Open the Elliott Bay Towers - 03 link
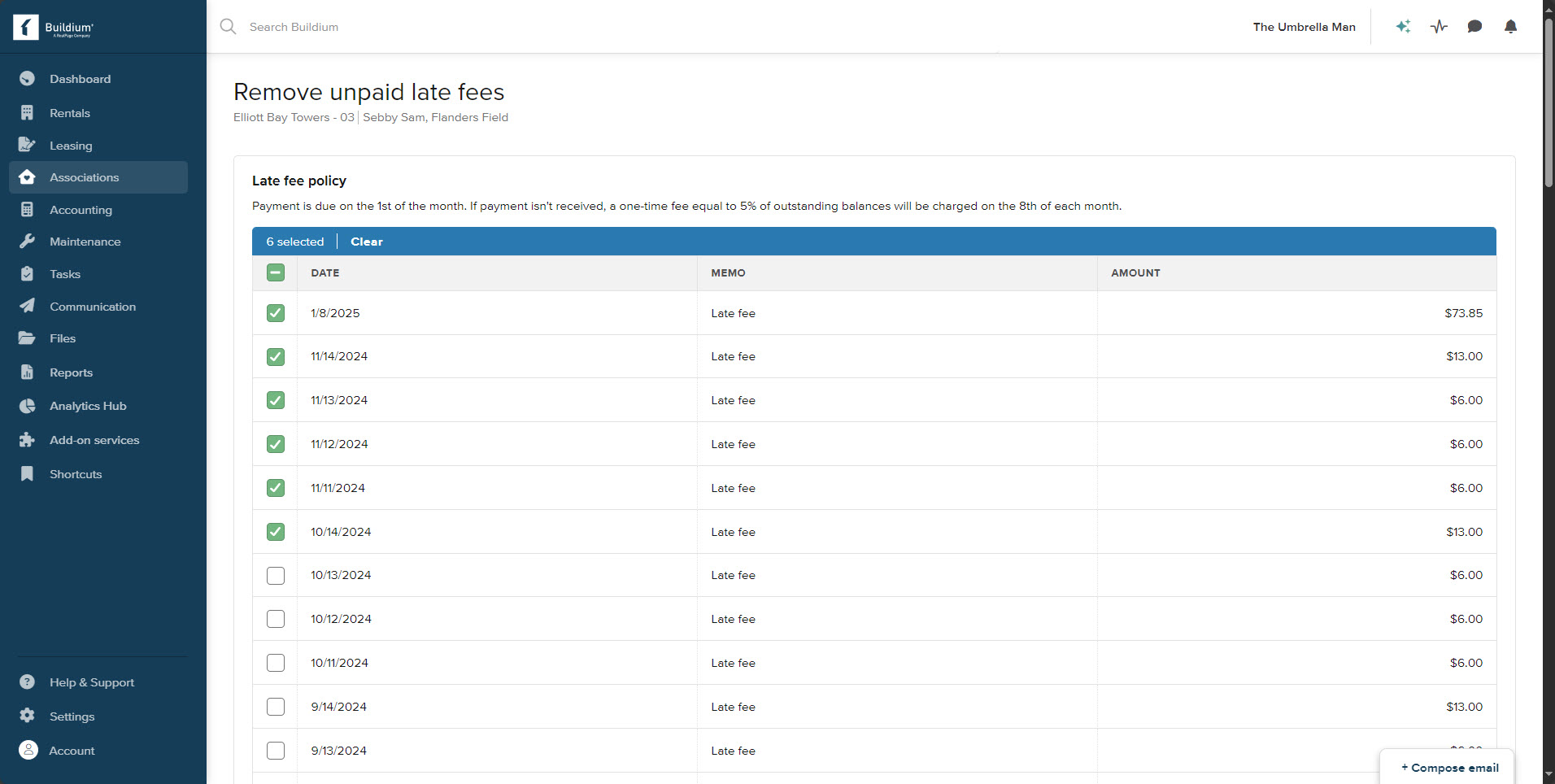This screenshot has width=1555, height=784. 293,117
